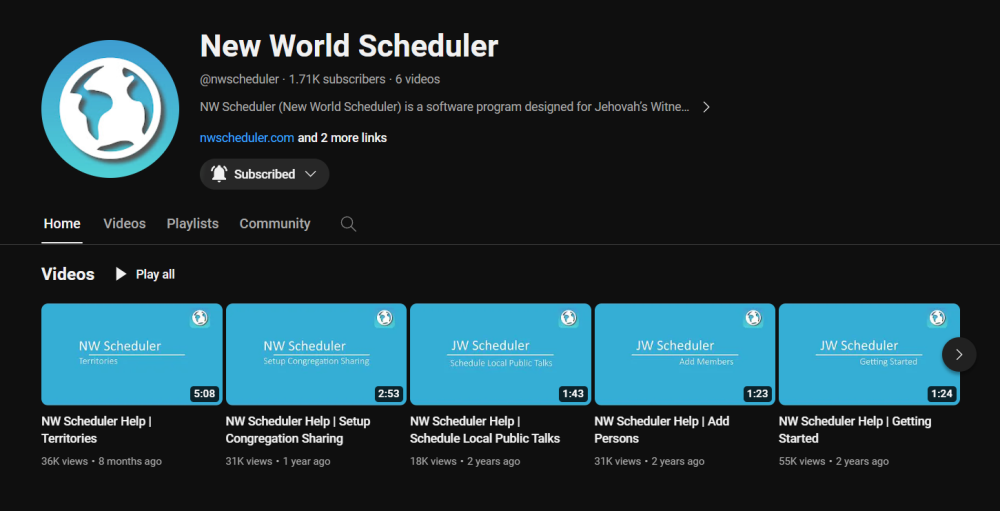
Task: Click globe watermark on Getting Started thumbnail
Action: point(937,318)
